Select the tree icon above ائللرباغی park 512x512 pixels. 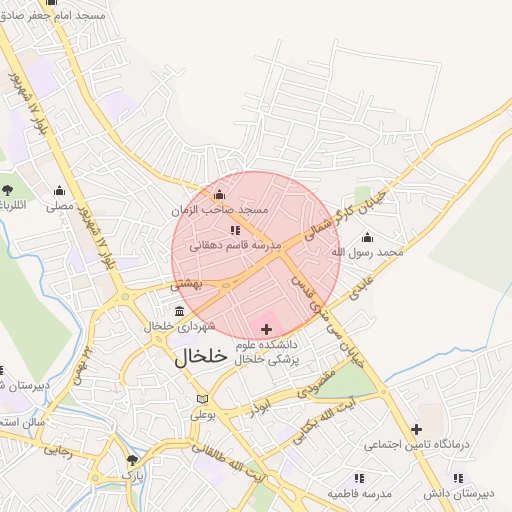(x=7, y=191)
